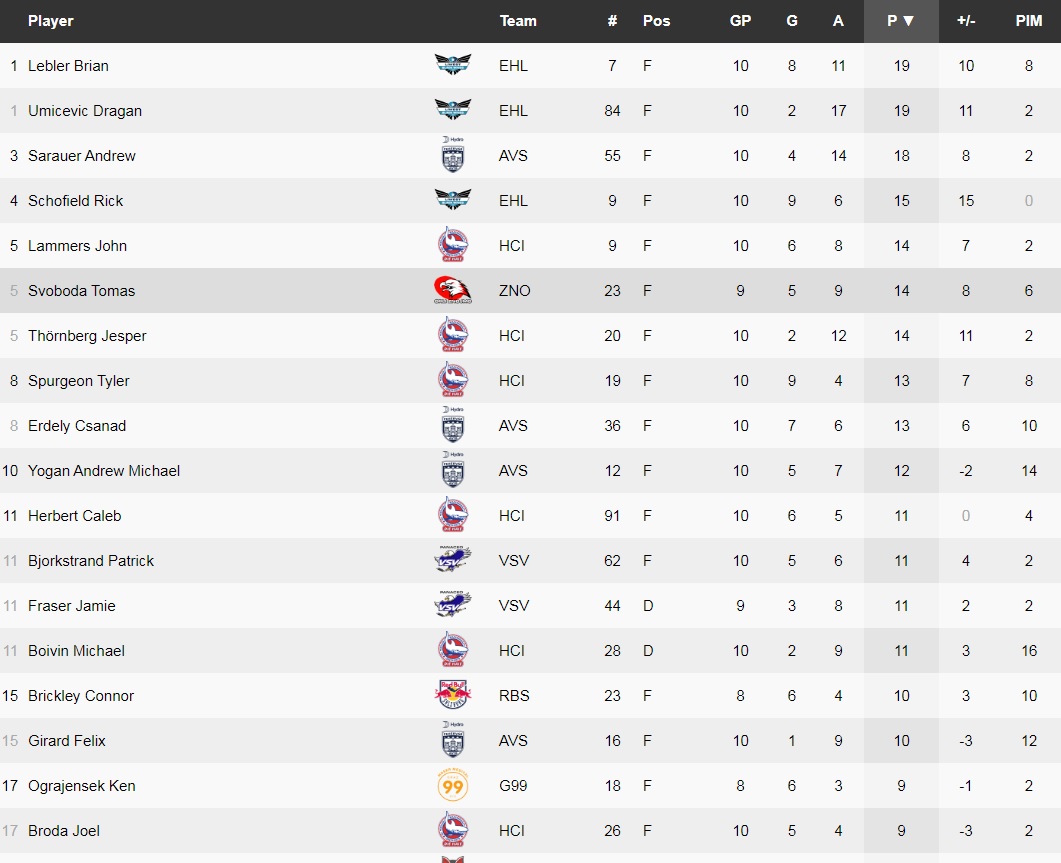Sort by the PIM column header
This screenshot has height=863, width=1061.
1028,21
